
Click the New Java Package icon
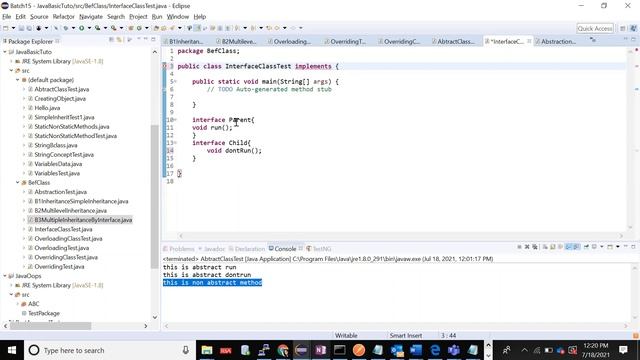[x=131, y=28]
